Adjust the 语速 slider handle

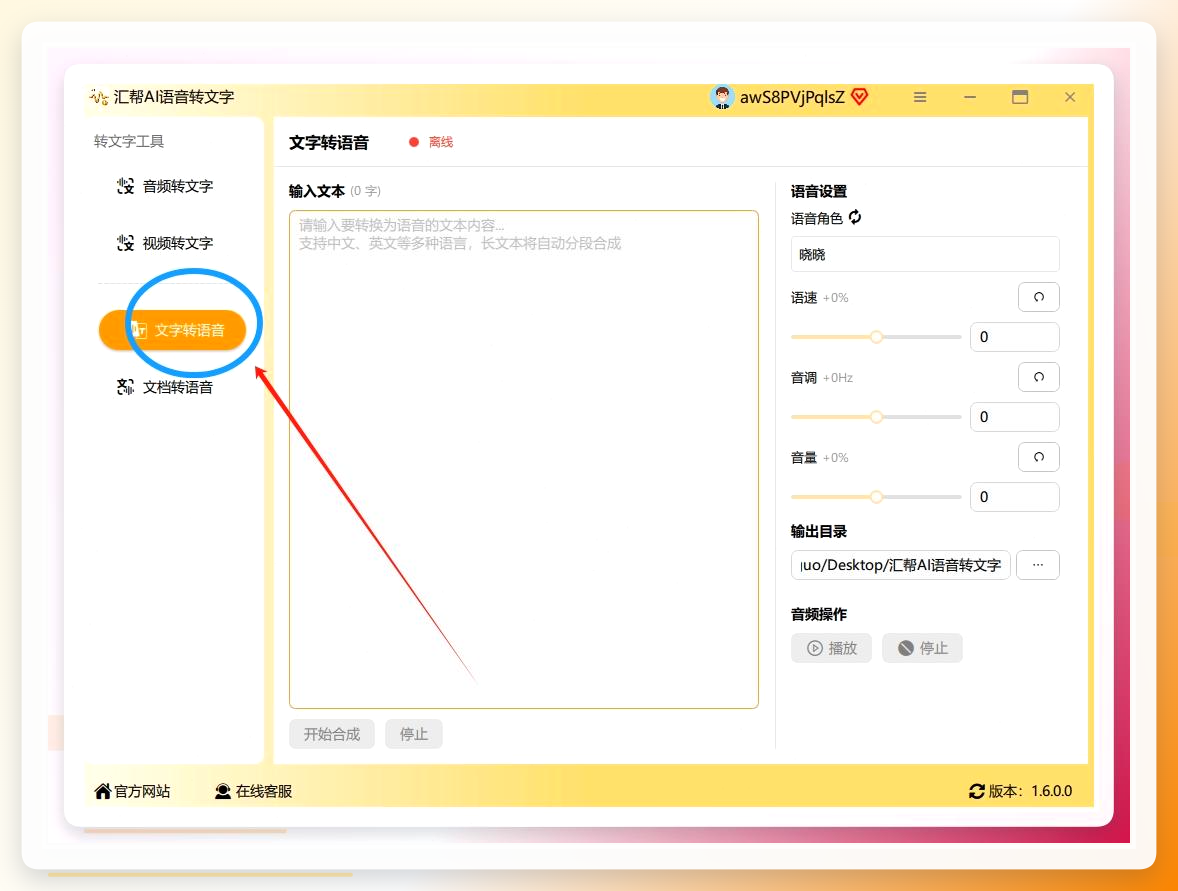(876, 337)
